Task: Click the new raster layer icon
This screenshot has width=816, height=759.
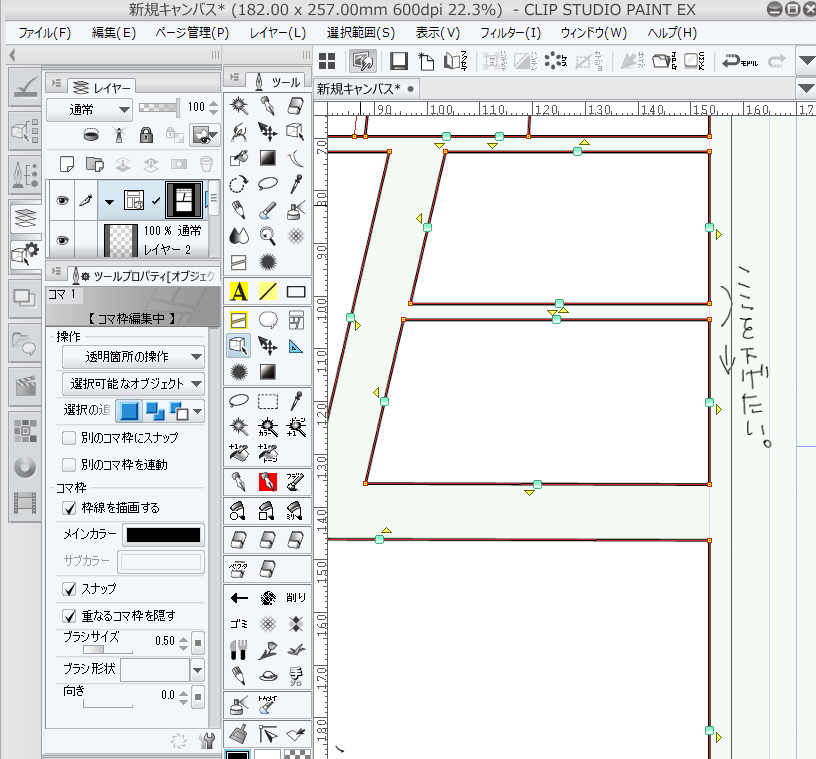Action: 66,163
